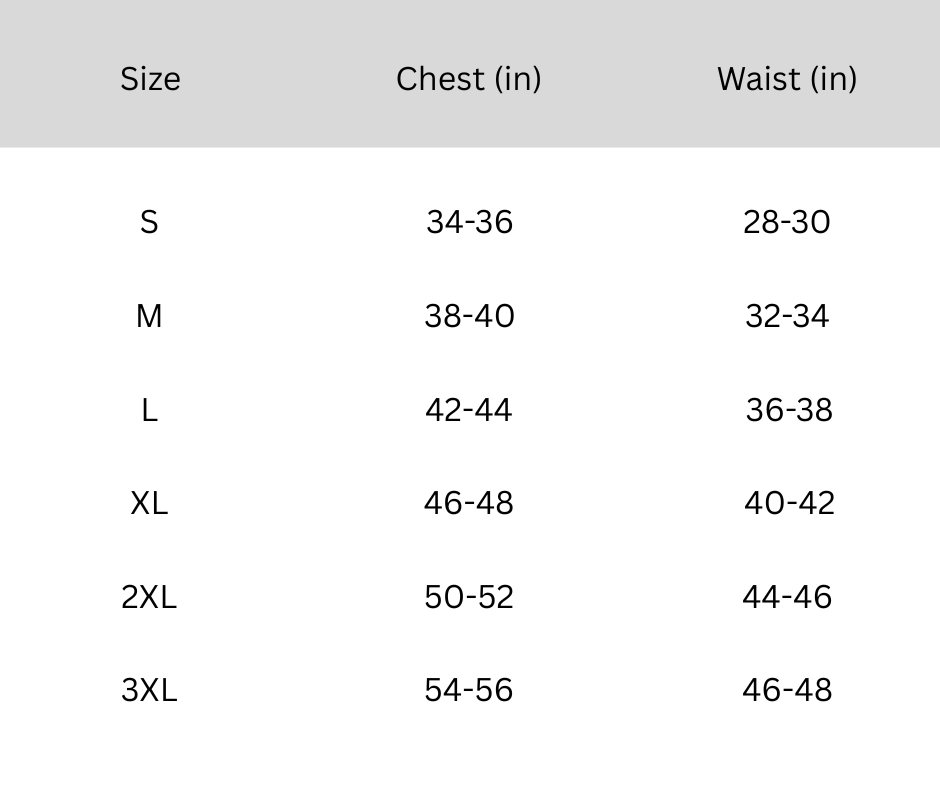Click waist measurement 32-34
The image size is (940, 788).
(x=787, y=316)
